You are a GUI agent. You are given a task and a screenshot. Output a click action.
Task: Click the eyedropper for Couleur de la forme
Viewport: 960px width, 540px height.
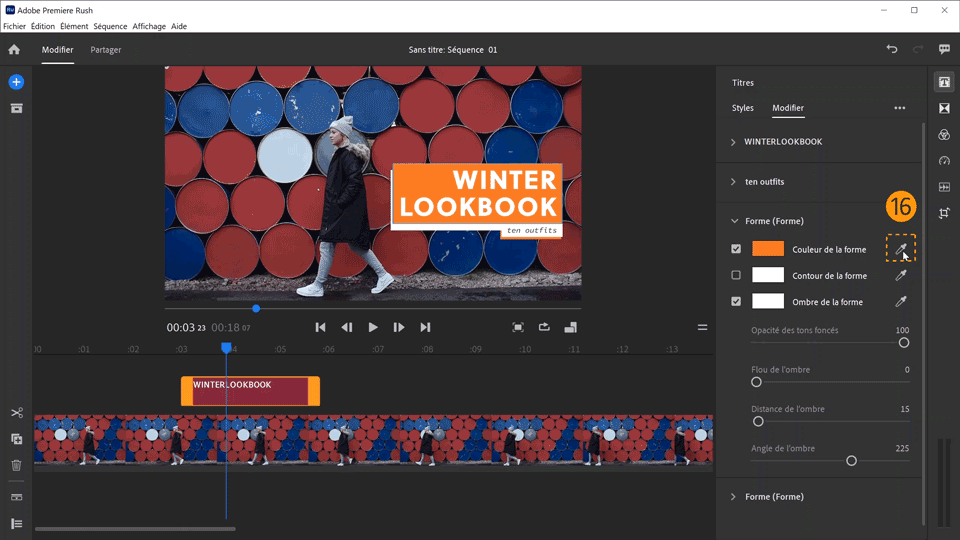(x=900, y=249)
